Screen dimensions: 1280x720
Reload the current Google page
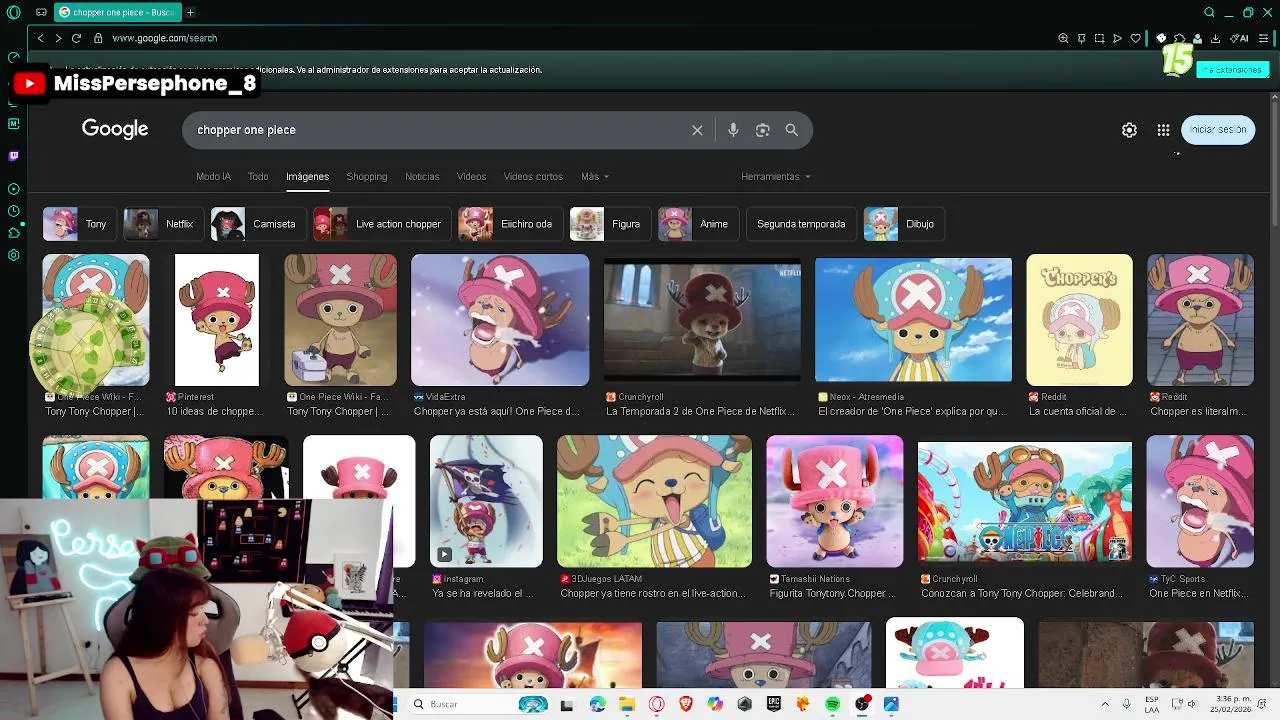click(x=76, y=38)
